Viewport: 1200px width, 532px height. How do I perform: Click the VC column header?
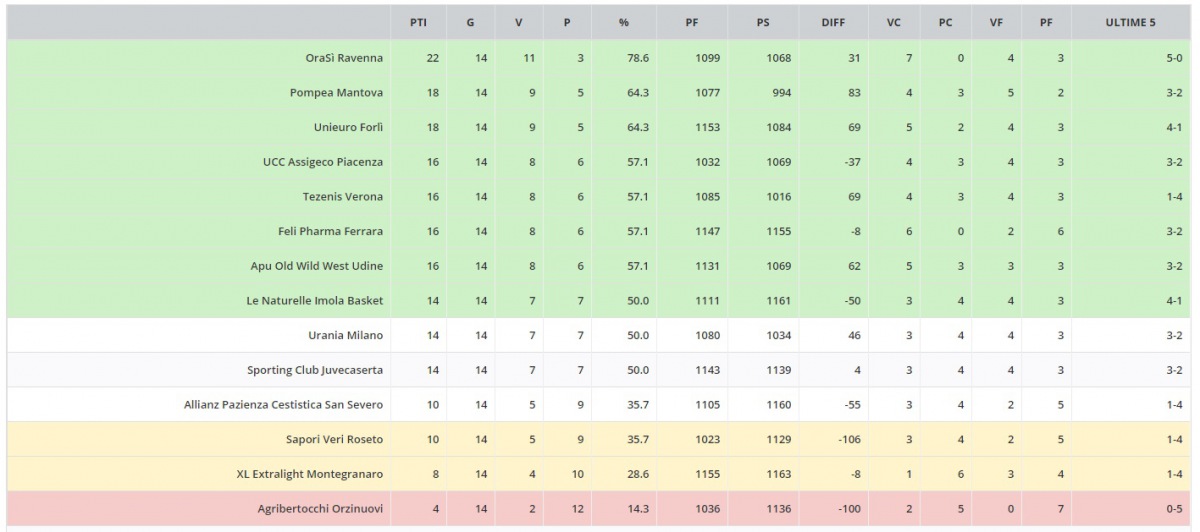(893, 23)
